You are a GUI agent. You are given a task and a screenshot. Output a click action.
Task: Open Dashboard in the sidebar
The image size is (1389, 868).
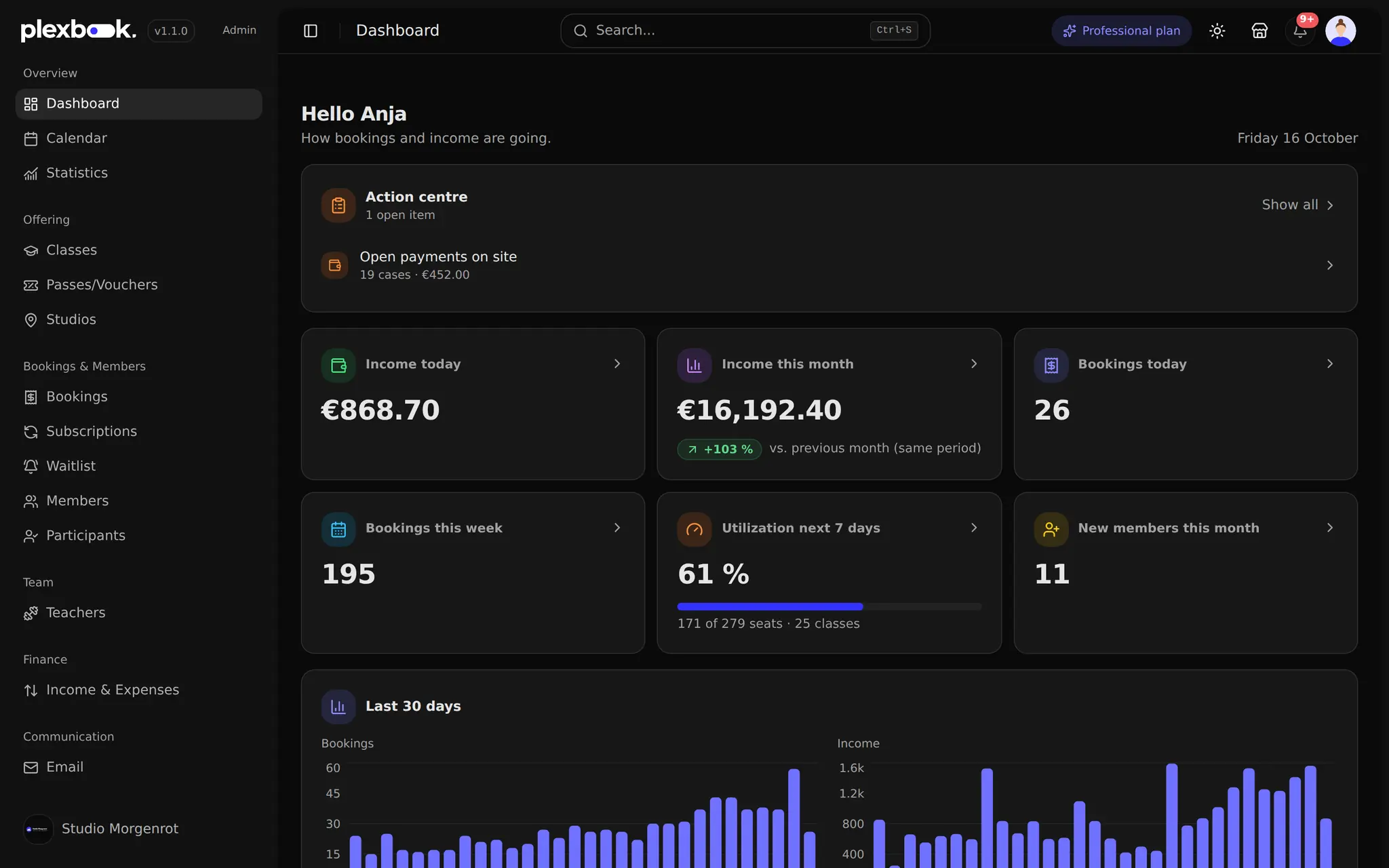tap(139, 104)
